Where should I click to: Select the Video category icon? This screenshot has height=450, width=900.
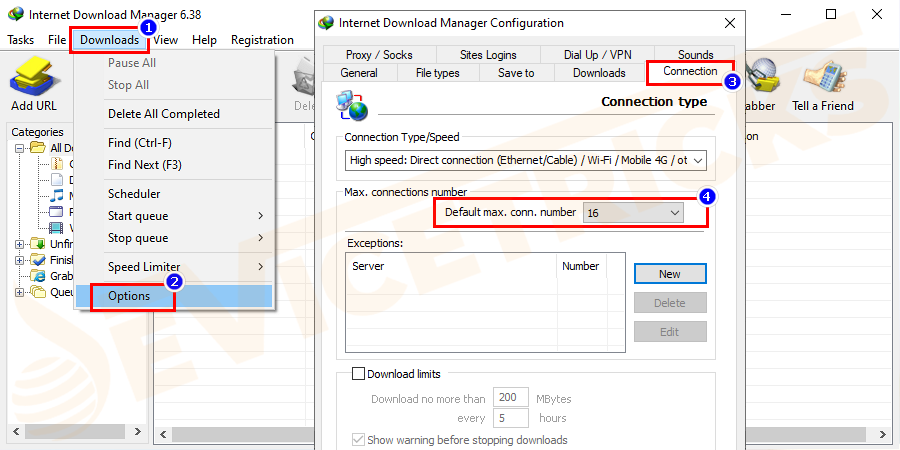[x=56, y=228]
